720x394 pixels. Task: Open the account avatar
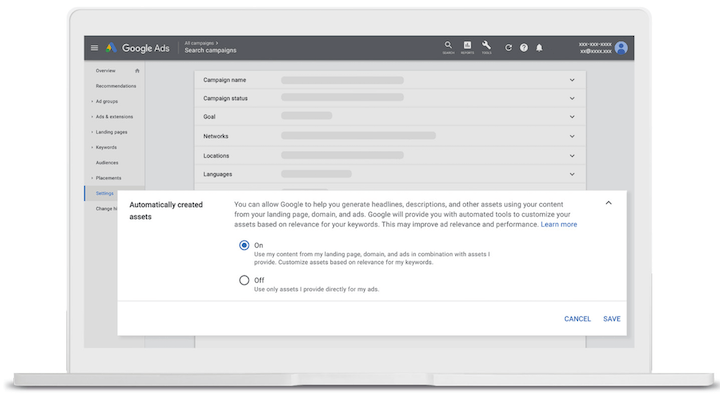point(621,48)
